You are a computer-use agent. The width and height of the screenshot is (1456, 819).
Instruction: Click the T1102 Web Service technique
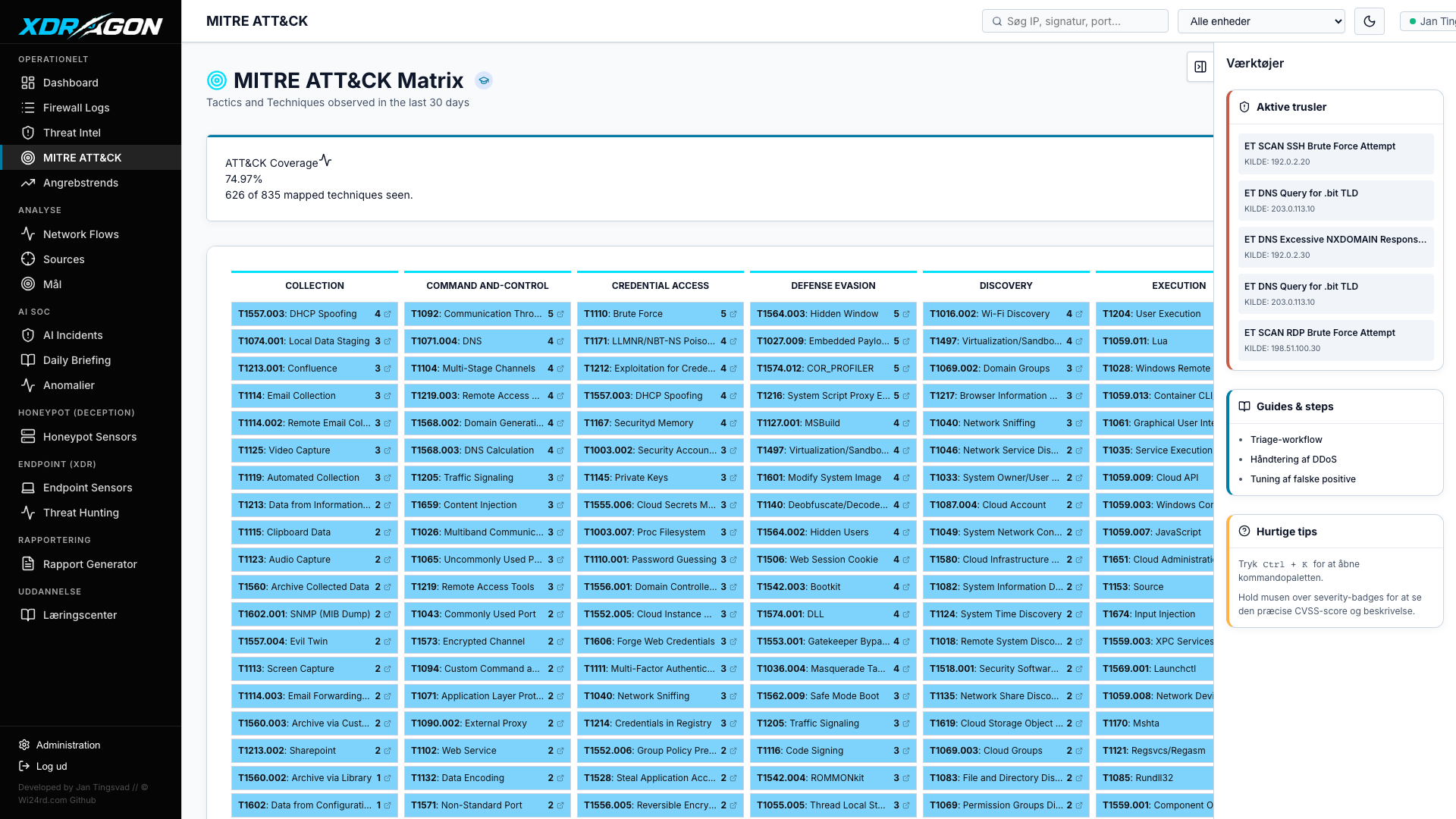pyautogui.click(x=488, y=751)
